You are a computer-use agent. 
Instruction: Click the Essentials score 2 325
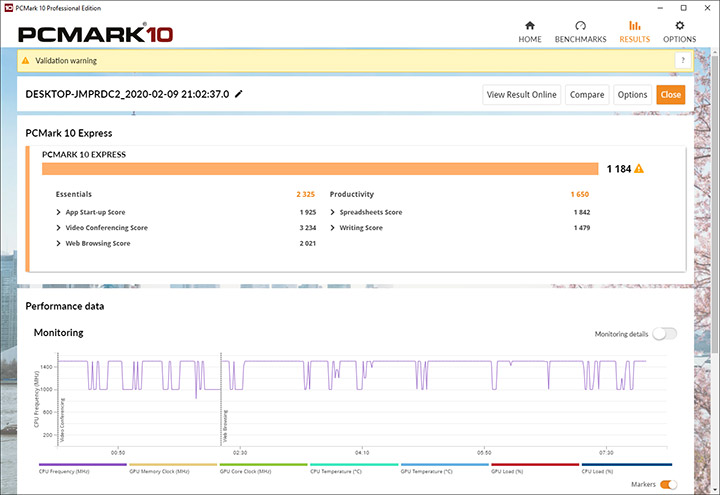pyautogui.click(x=305, y=194)
